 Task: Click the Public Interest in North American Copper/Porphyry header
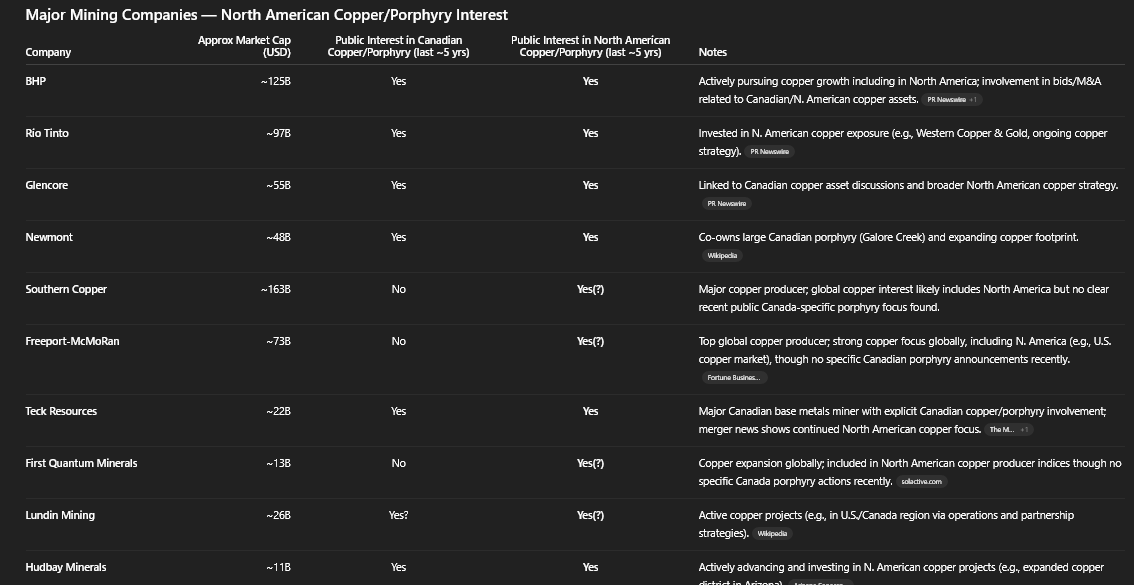[590, 46]
